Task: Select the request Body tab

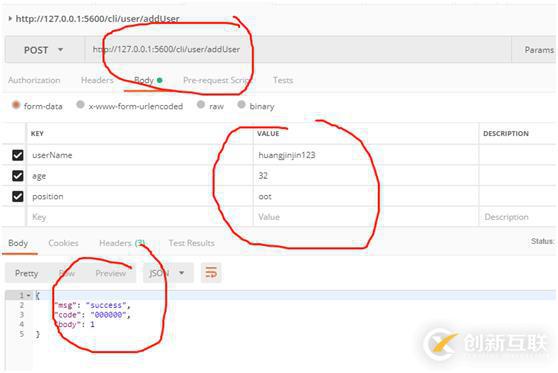Action: 148,80
